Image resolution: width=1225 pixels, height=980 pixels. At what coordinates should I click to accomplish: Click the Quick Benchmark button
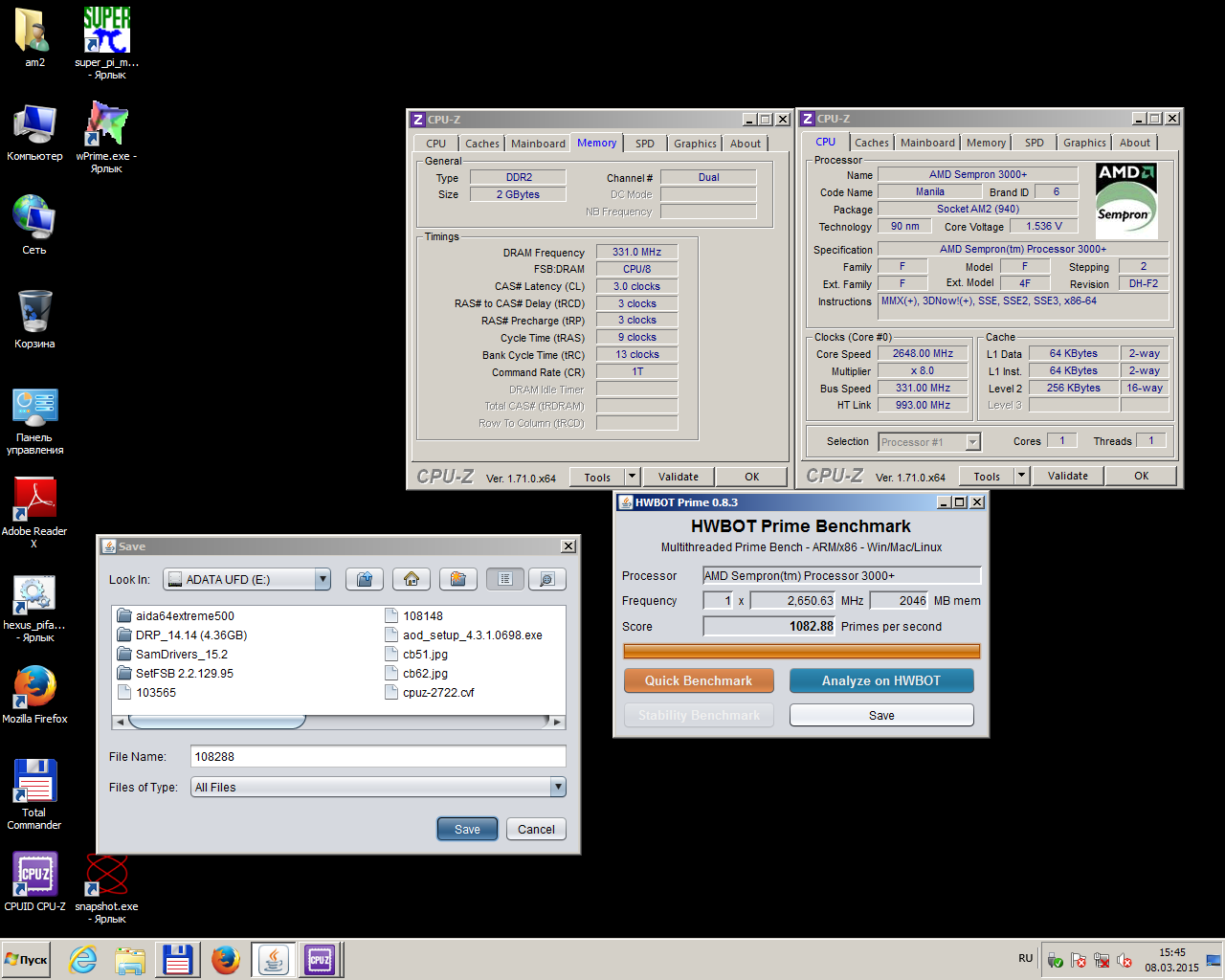point(699,680)
